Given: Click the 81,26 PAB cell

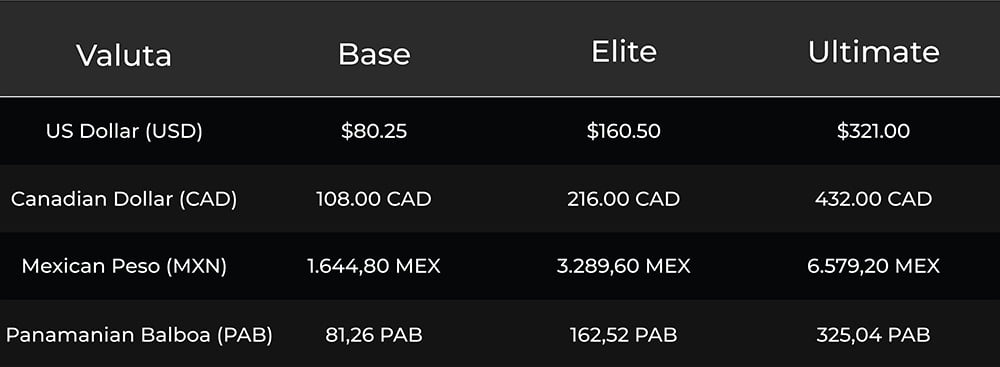Looking at the screenshot, I should (x=374, y=334).
